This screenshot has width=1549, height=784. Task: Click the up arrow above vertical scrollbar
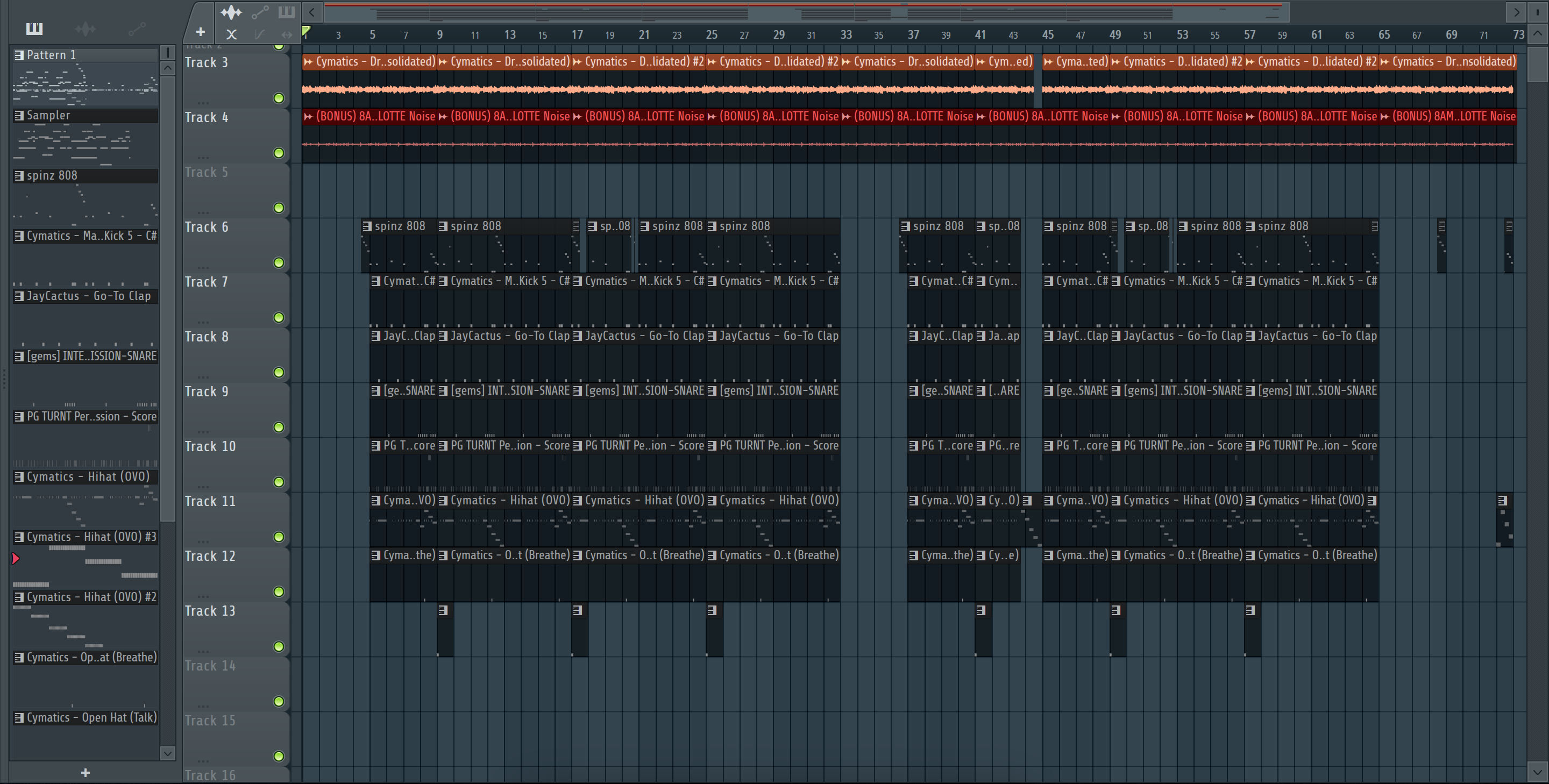(1538, 34)
